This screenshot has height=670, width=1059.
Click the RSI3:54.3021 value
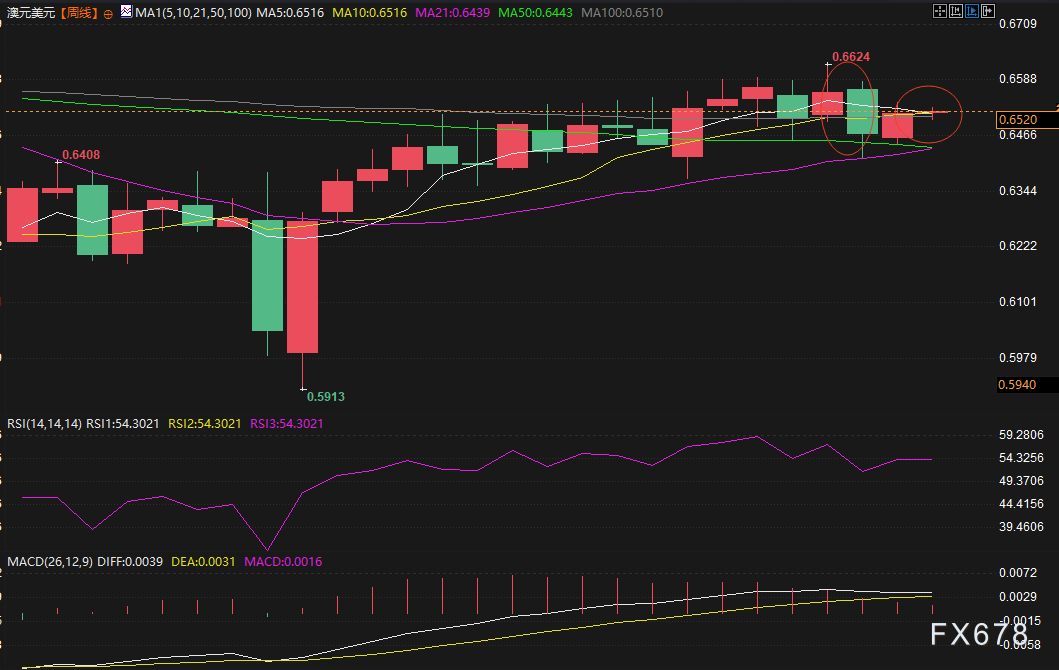286,423
